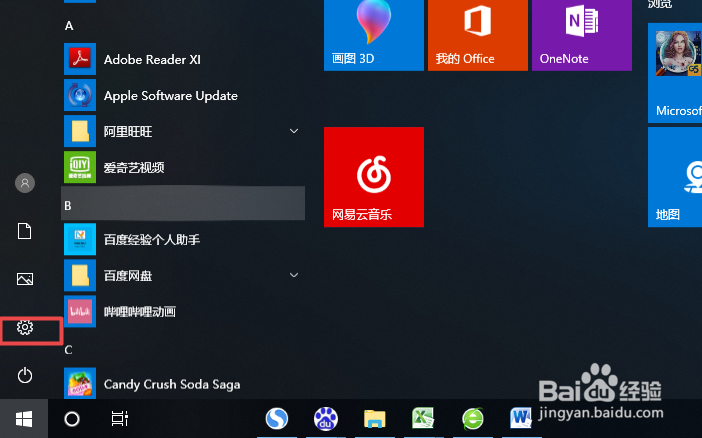The height and width of the screenshot is (438, 702).
Task: Select the letter B section header
Action: pos(183,204)
